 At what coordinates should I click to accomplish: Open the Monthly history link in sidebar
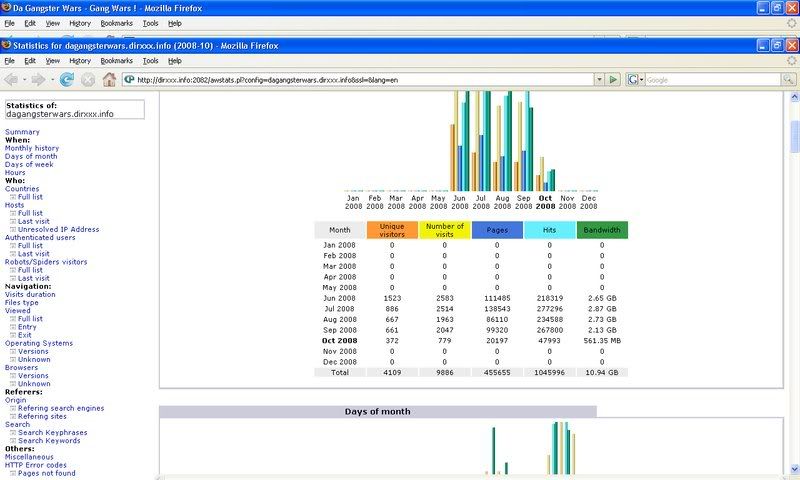[x=32, y=148]
